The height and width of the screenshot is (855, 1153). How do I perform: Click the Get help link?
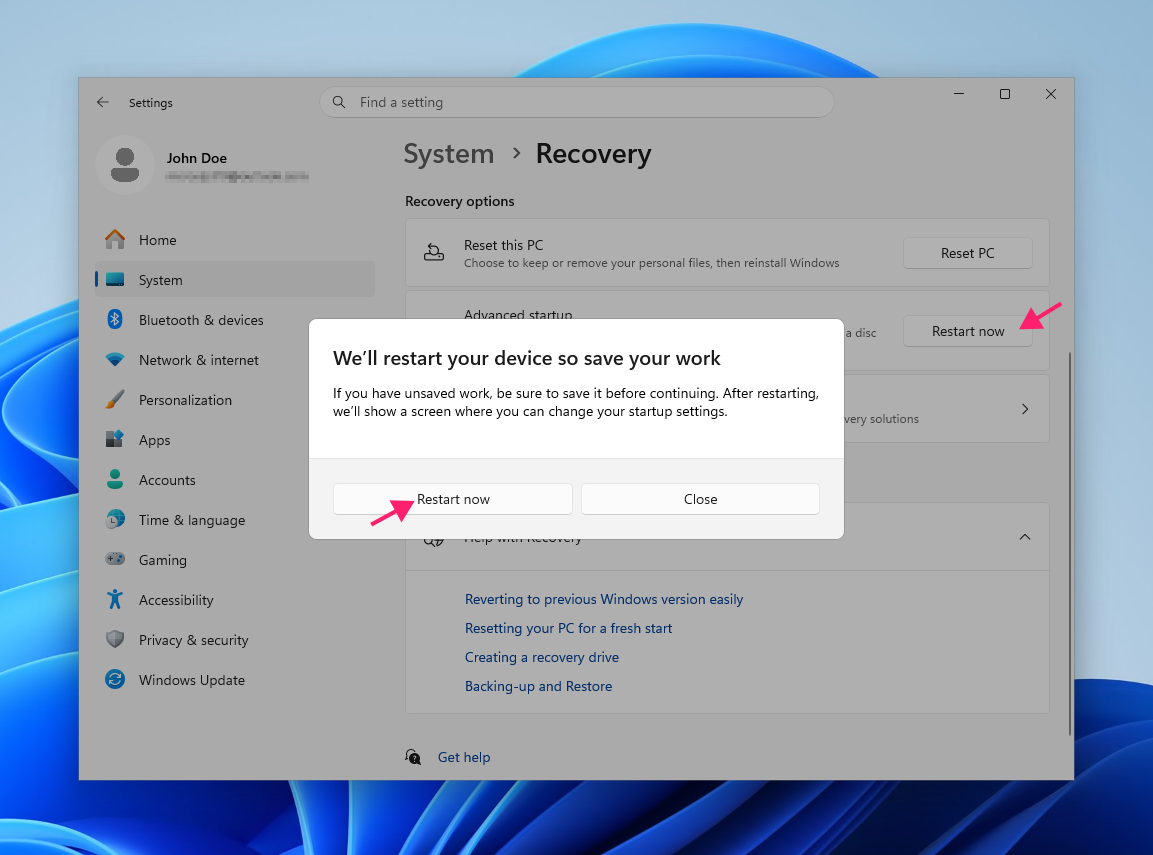click(464, 757)
